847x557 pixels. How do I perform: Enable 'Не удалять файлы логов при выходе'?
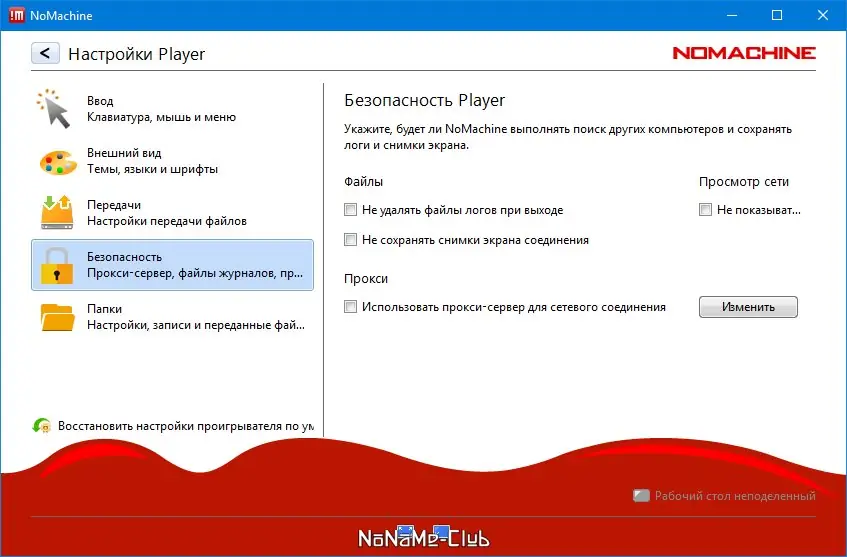pos(351,210)
